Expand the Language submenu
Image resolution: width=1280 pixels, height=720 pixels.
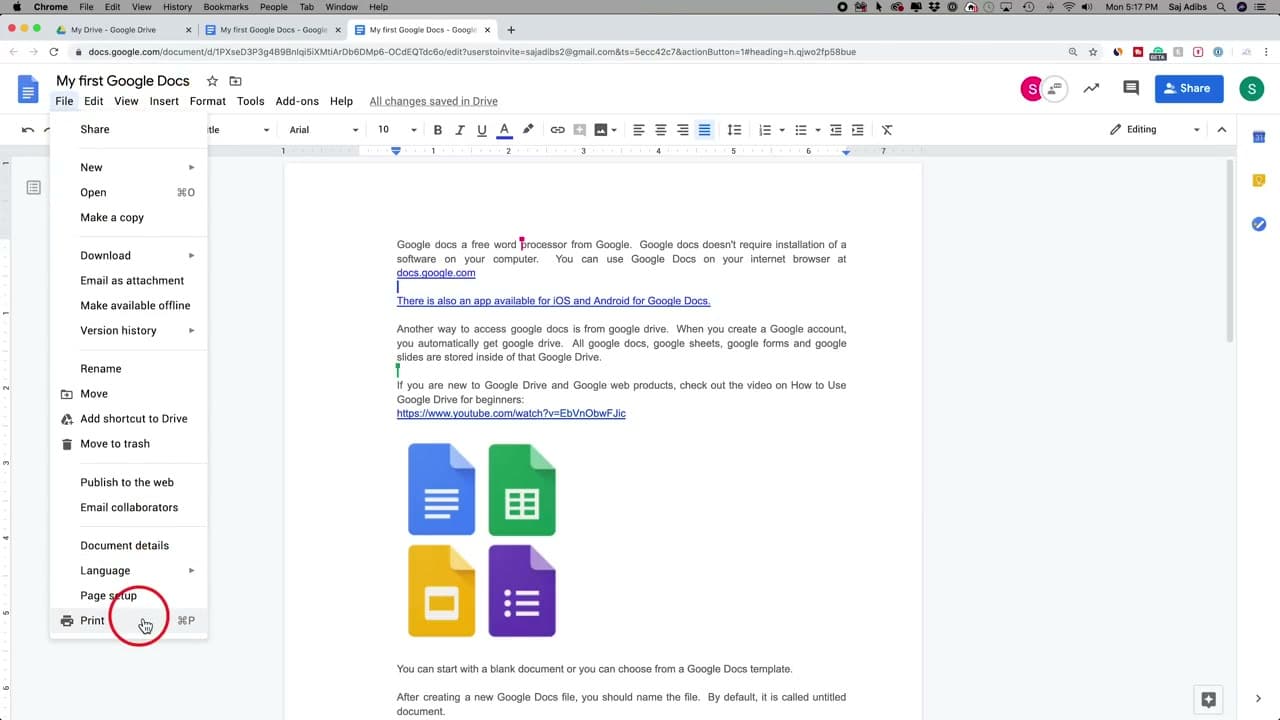[128, 570]
